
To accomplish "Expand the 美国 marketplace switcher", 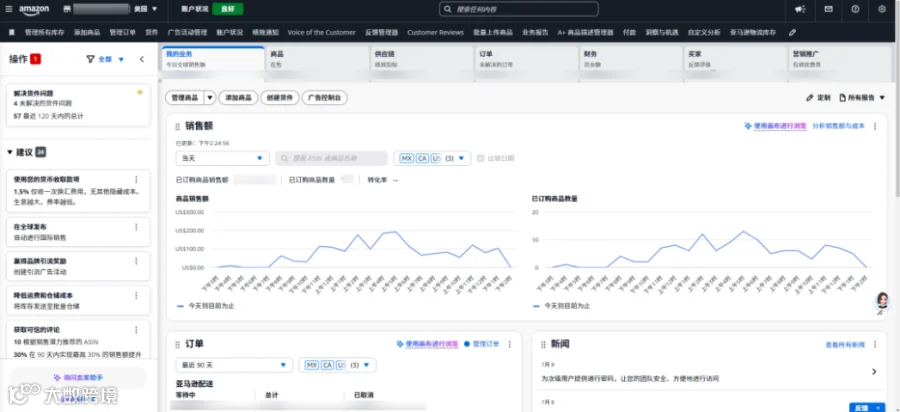I will tap(144, 9).
